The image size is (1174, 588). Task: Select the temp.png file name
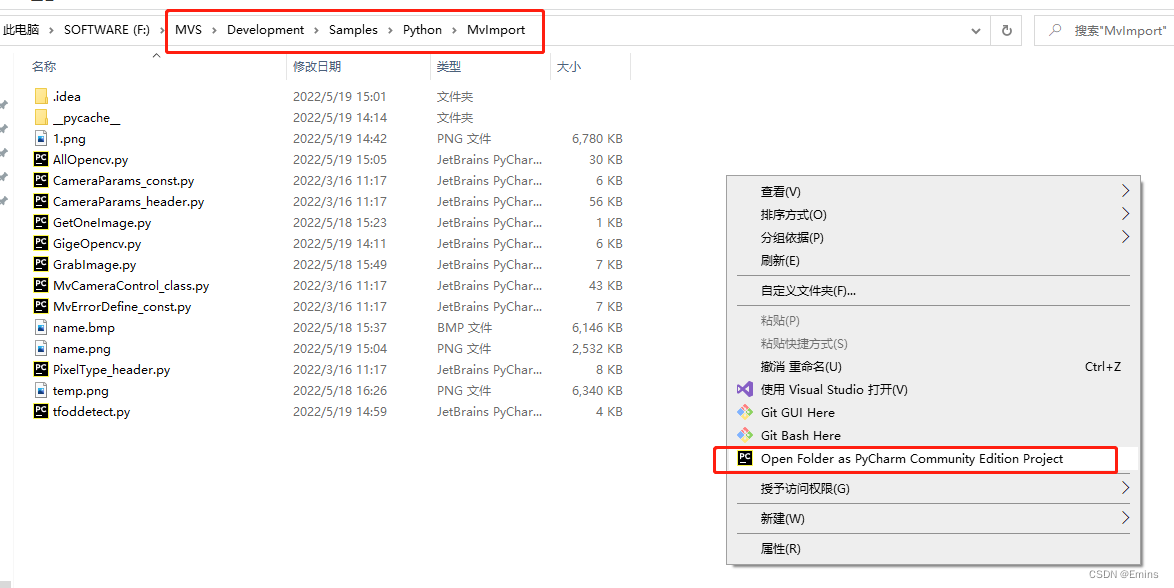tap(81, 390)
